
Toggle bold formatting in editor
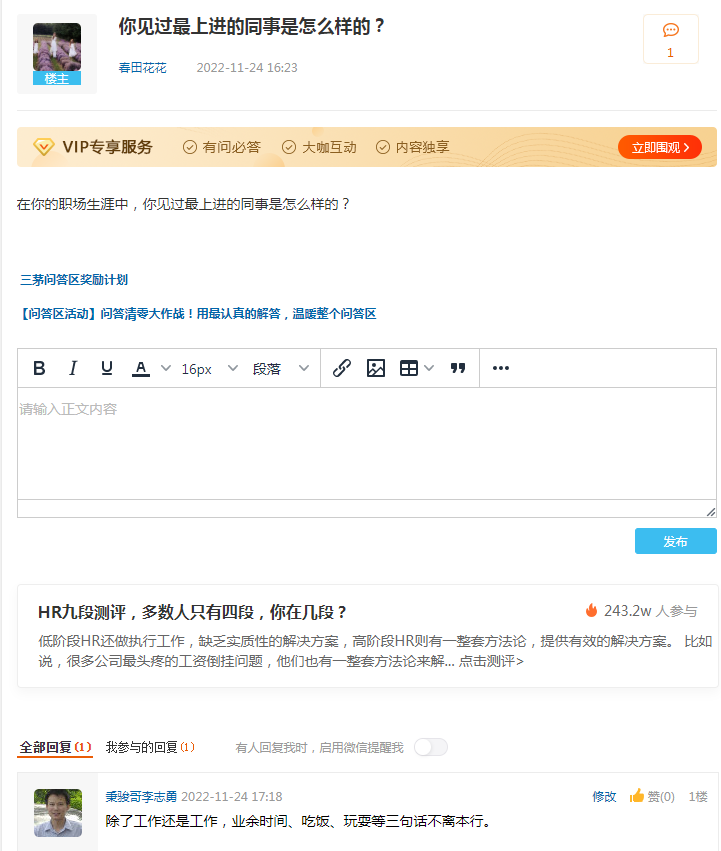[x=39, y=369]
